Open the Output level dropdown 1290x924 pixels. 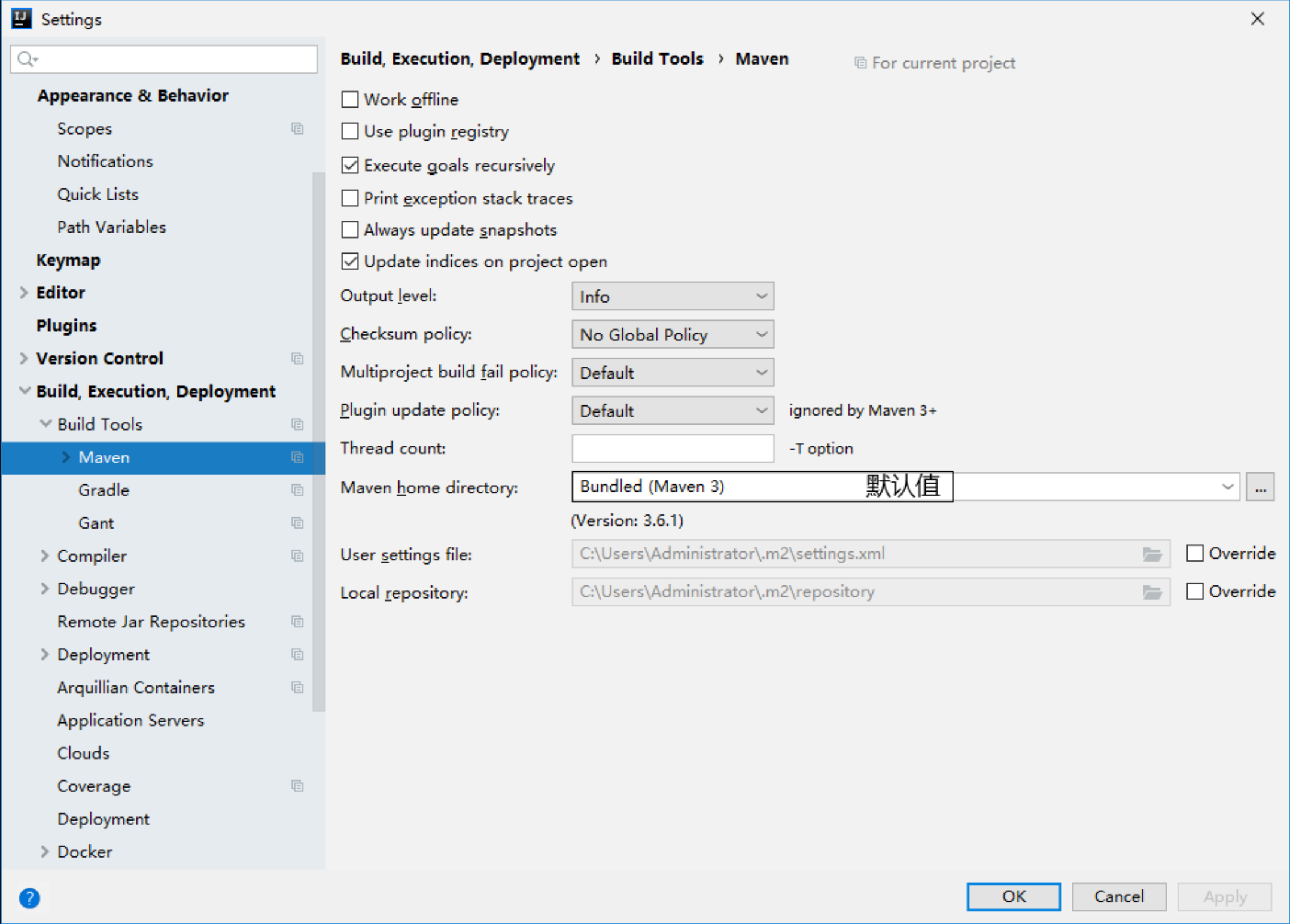[x=673, y=297]
